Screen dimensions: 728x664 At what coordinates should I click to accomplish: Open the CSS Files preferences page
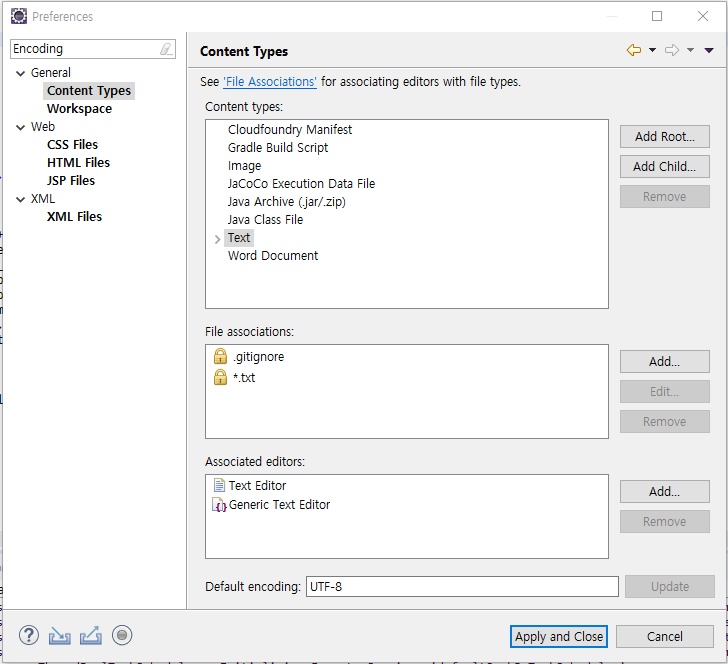pyautogui.click(x=72, y=145)
